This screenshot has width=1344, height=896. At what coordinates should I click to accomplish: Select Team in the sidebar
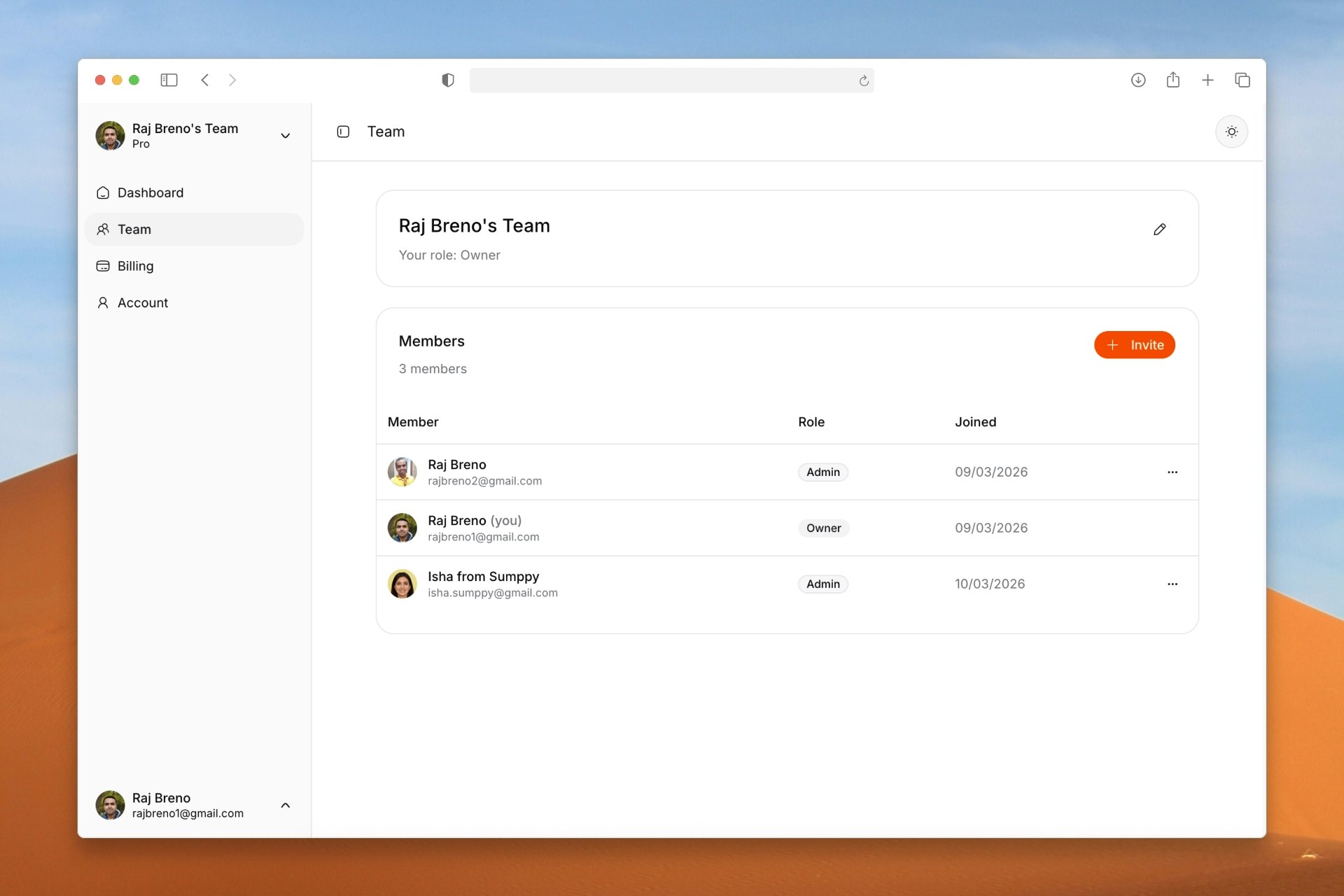tap(134, 230)
